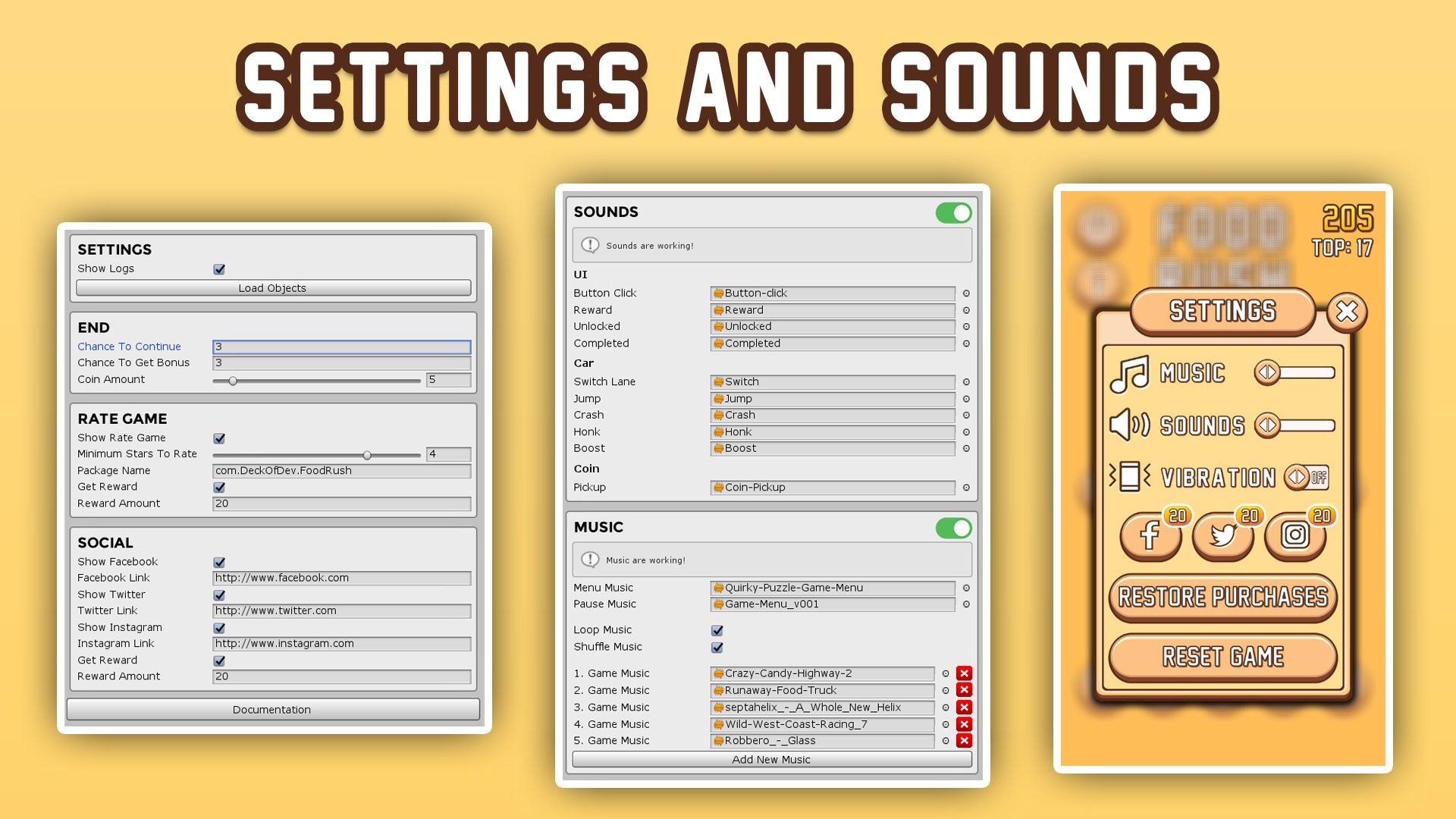Tap the RESTORE PURCHASES button
The height and width of the screenshot is (819, 1456).
pyautogui.click(x=1222, y=597)
